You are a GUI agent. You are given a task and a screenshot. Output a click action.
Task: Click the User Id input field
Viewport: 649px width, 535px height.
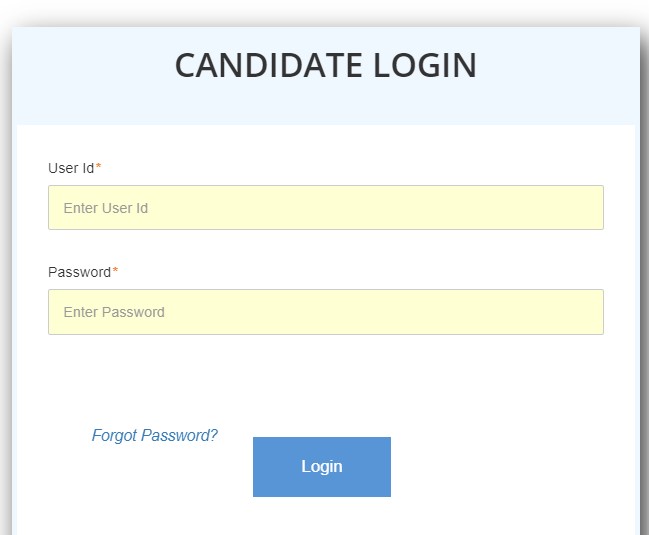click(325, 208)
